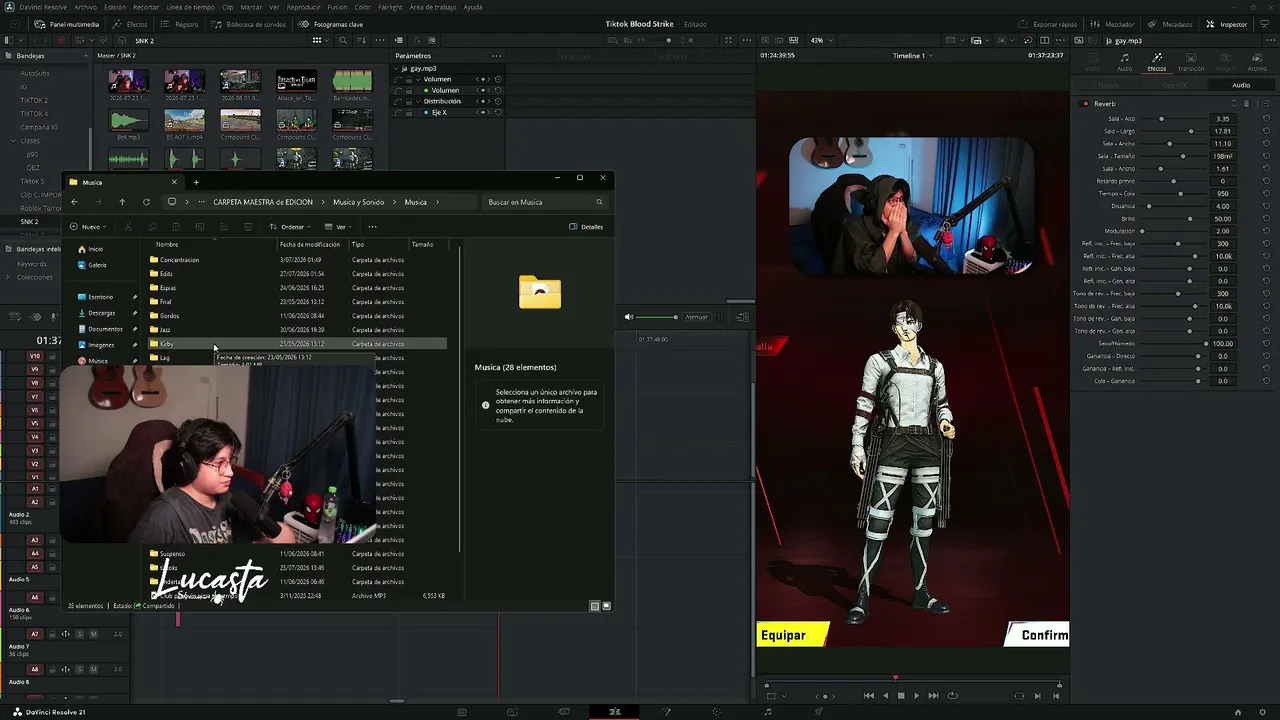This screenshot has width=1280, height=720.
Task: Click the Musica y Sonido breadcrumb
Action: point(358,202)
